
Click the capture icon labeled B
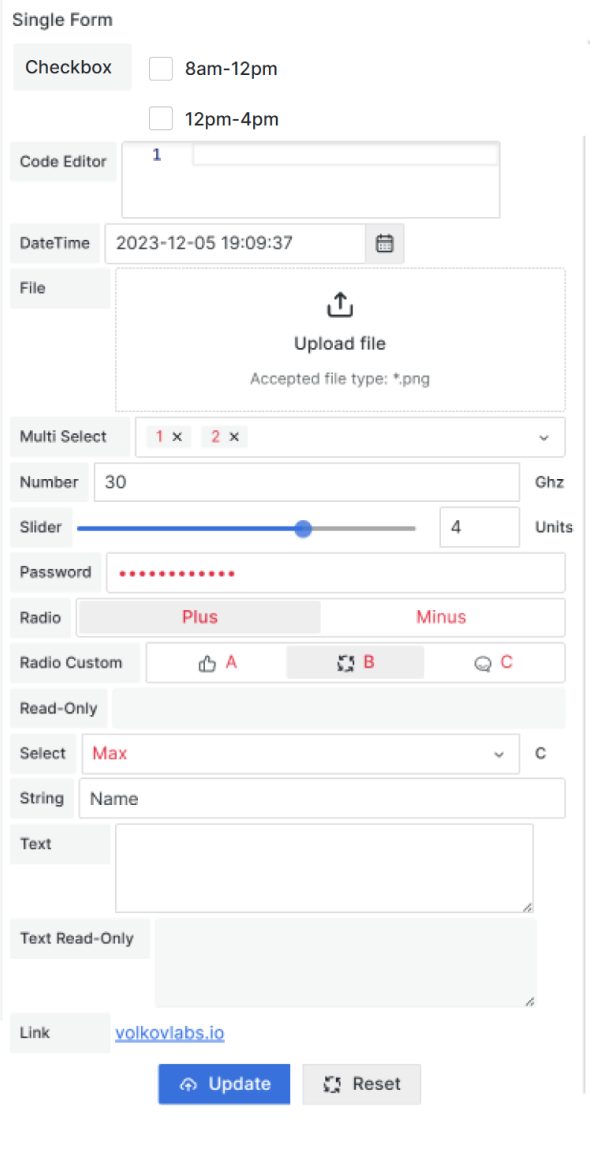pyautogui.click(x=343, y=662)
